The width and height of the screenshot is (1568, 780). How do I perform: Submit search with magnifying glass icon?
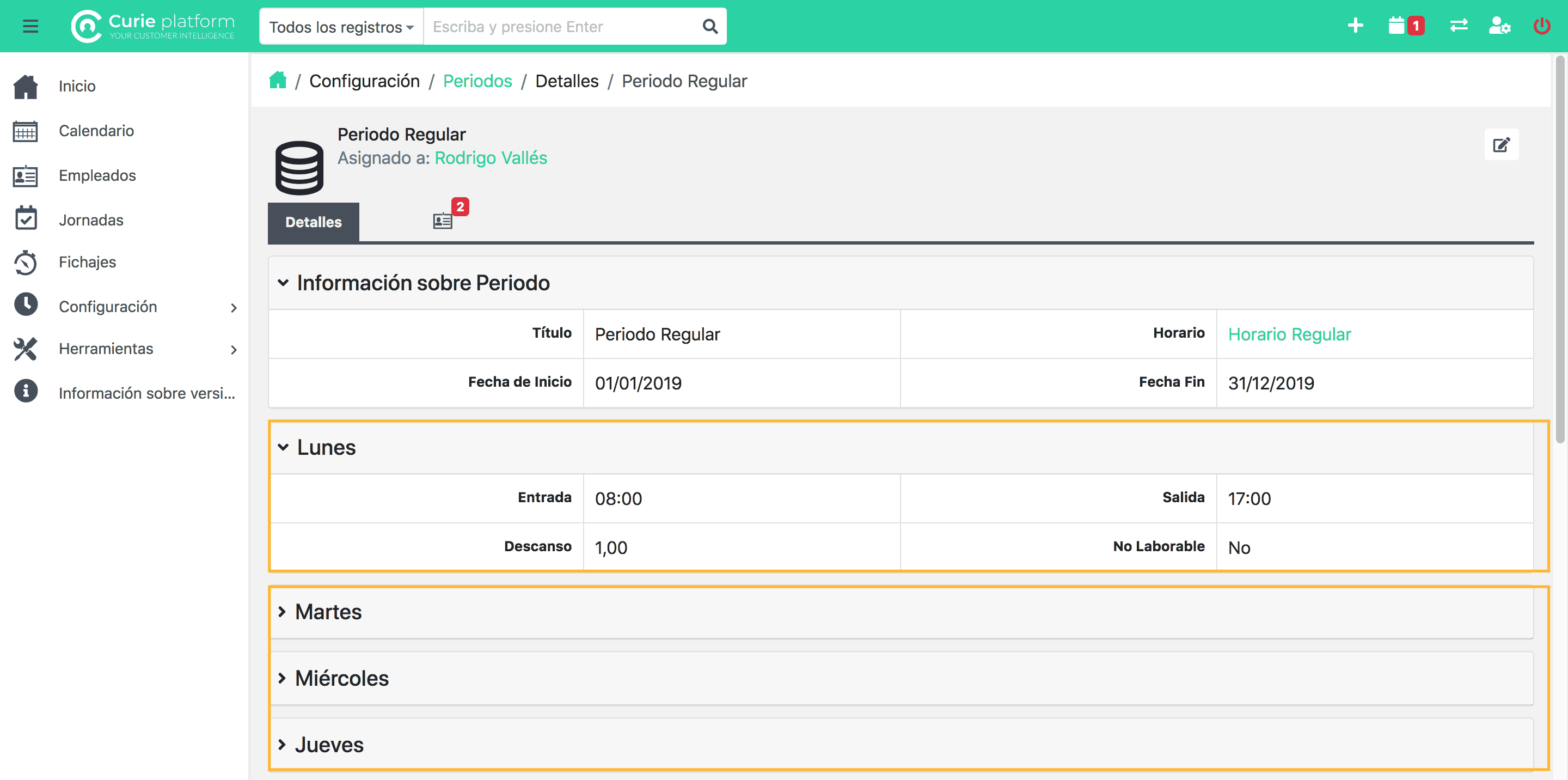(710, 26)
